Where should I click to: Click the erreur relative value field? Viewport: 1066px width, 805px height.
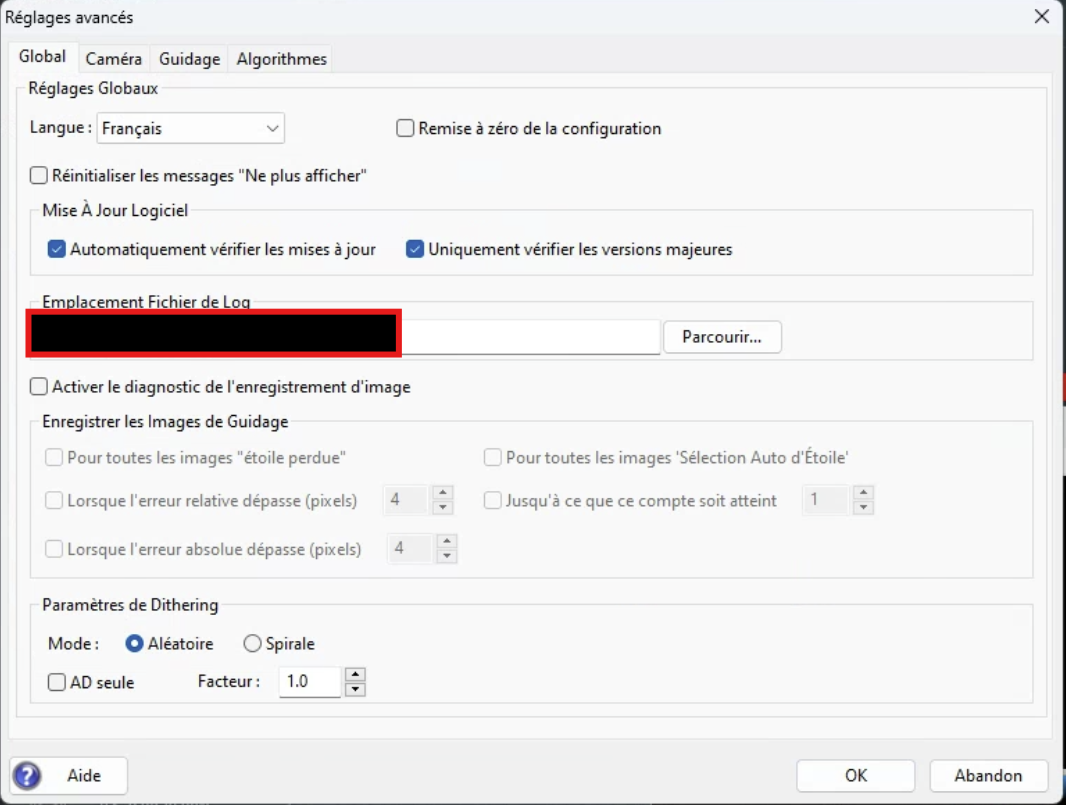click(407, 500)
